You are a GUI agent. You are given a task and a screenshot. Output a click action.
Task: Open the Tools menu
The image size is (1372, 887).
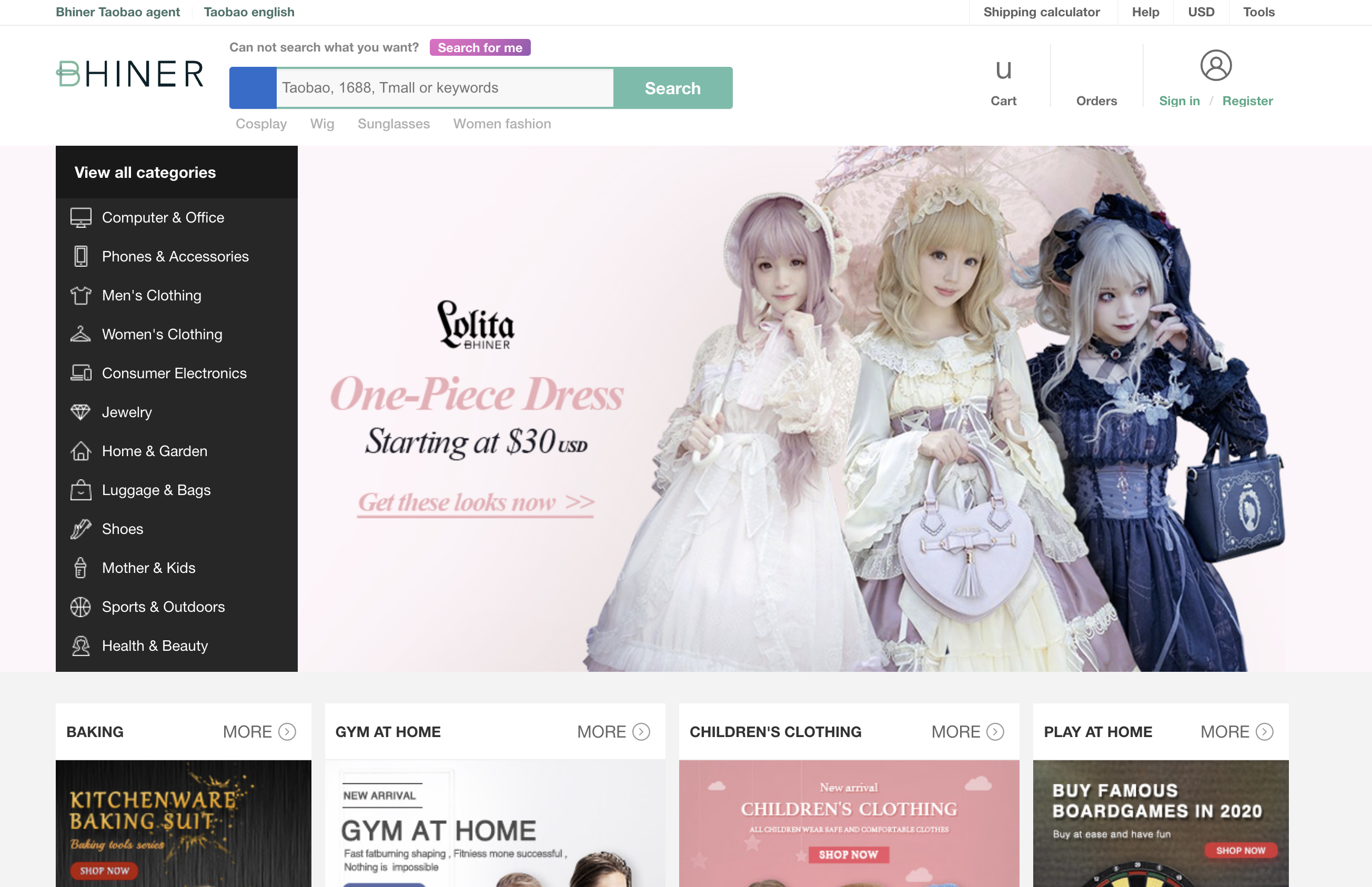click(1258, 12)
